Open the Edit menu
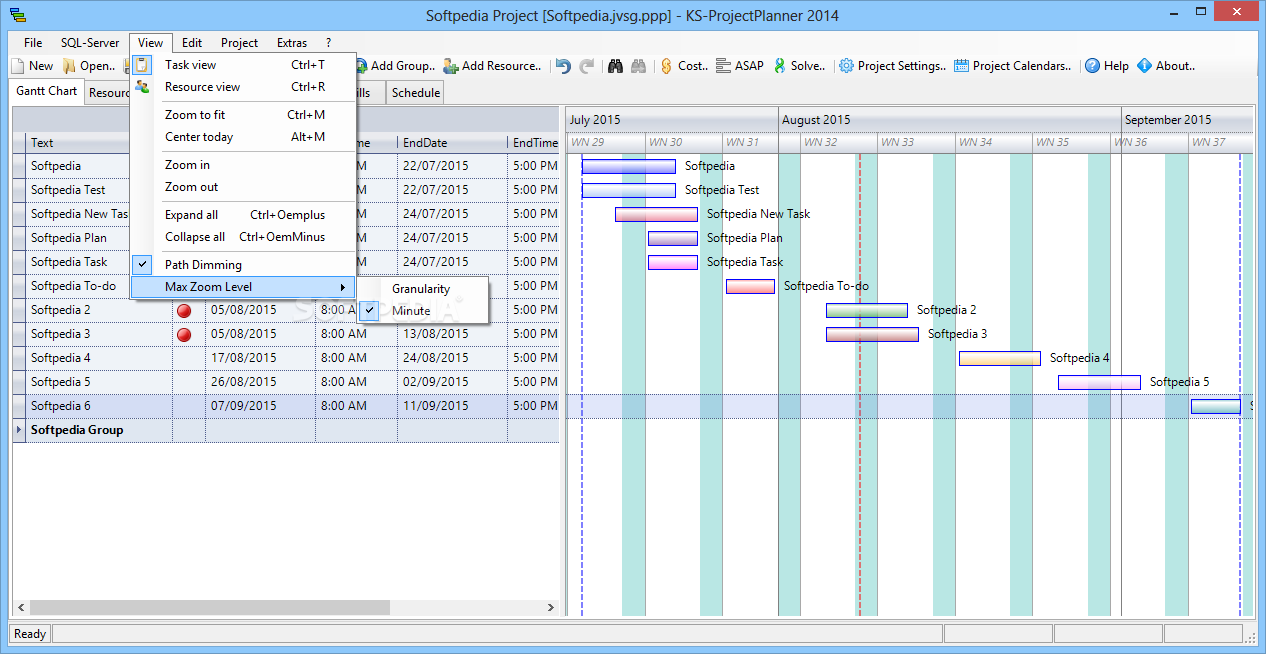 tap(192, 43)
